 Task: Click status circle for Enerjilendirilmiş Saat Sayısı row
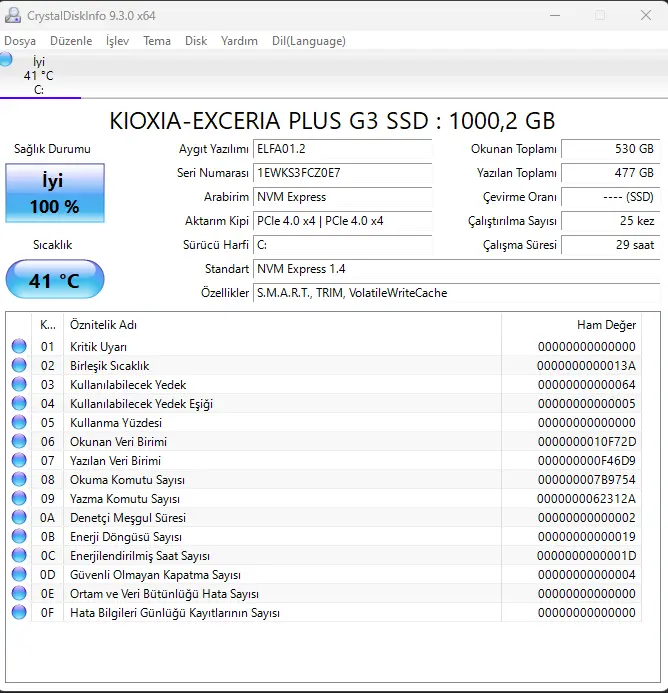pos(19,555)
